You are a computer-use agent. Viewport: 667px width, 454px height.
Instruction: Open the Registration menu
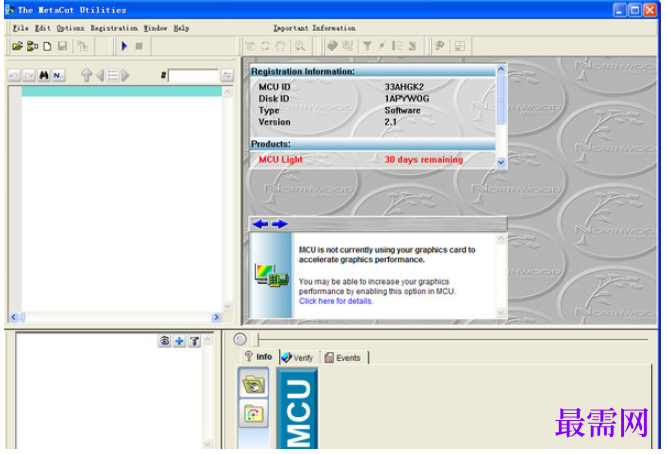[114, 28]
